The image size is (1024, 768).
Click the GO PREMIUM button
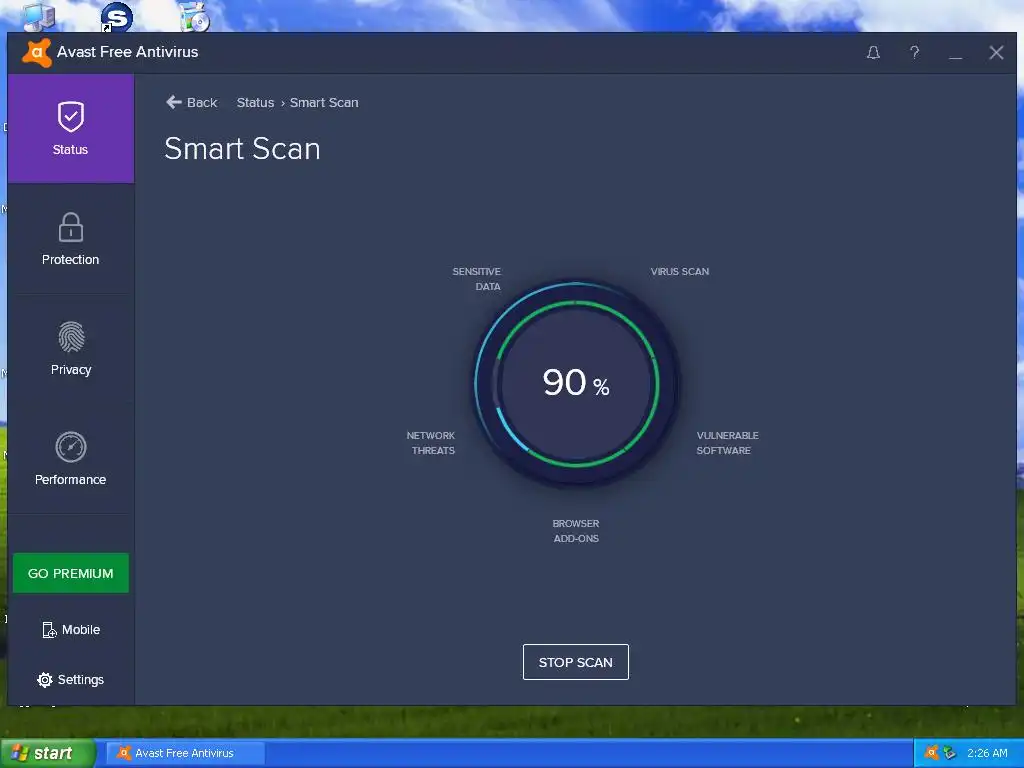coord(71,573)
